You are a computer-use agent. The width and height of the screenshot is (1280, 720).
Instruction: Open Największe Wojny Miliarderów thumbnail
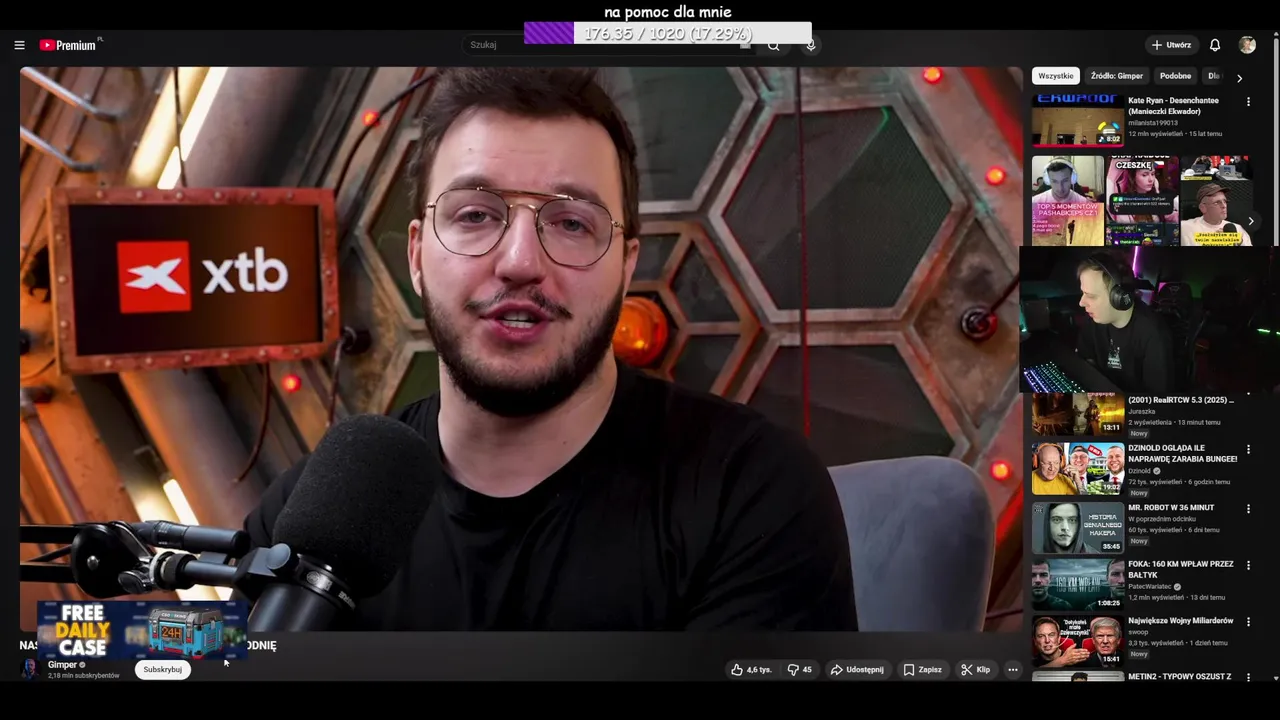point(1078,641)
